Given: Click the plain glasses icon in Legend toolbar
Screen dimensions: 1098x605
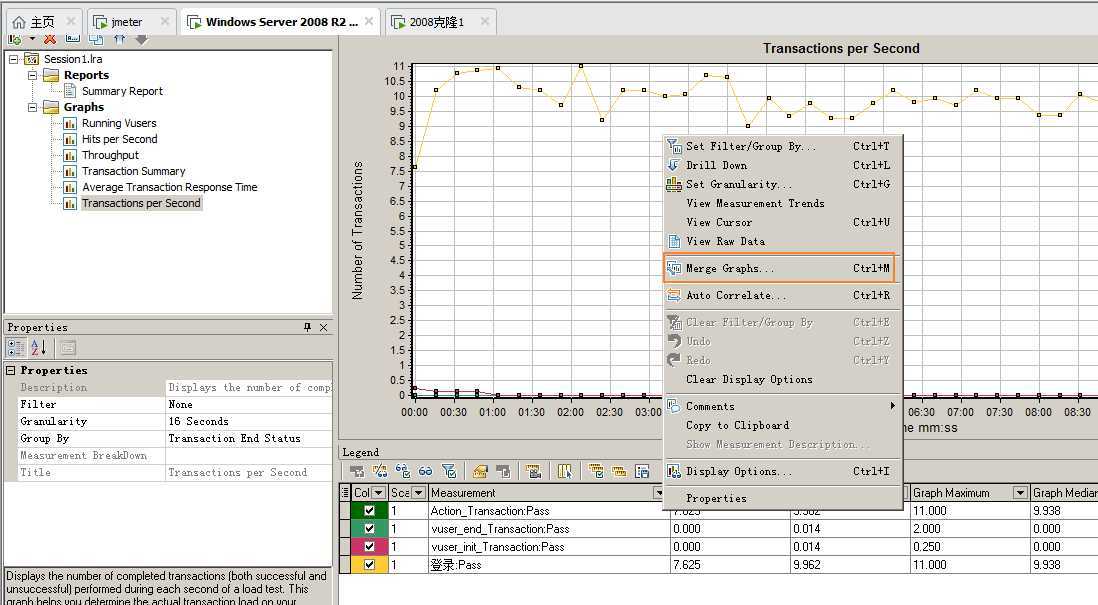Looking at the screenshot, I should coord(425,471).
